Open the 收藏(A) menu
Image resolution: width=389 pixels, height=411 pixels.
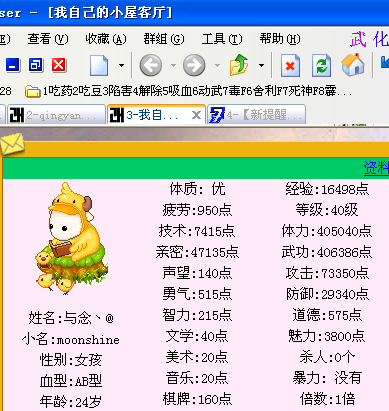pyautogui.click(x=106, y=39)
